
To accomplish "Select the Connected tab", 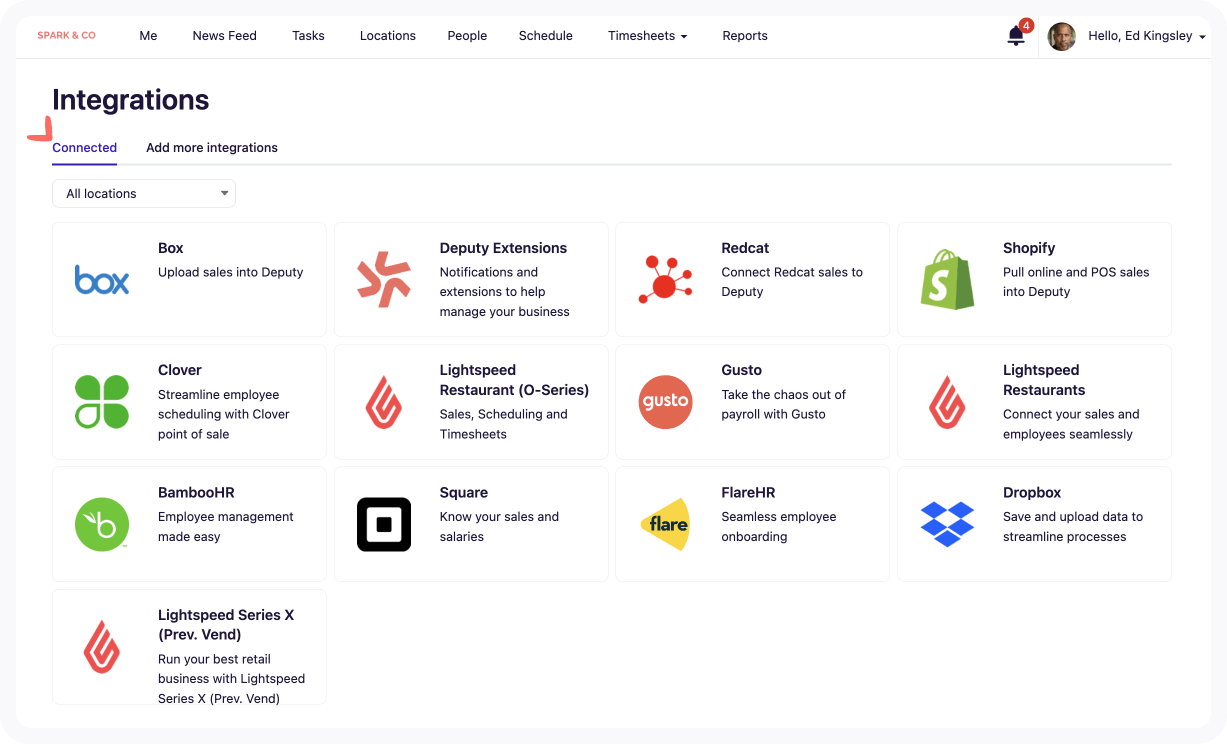I will coord(85,148).
